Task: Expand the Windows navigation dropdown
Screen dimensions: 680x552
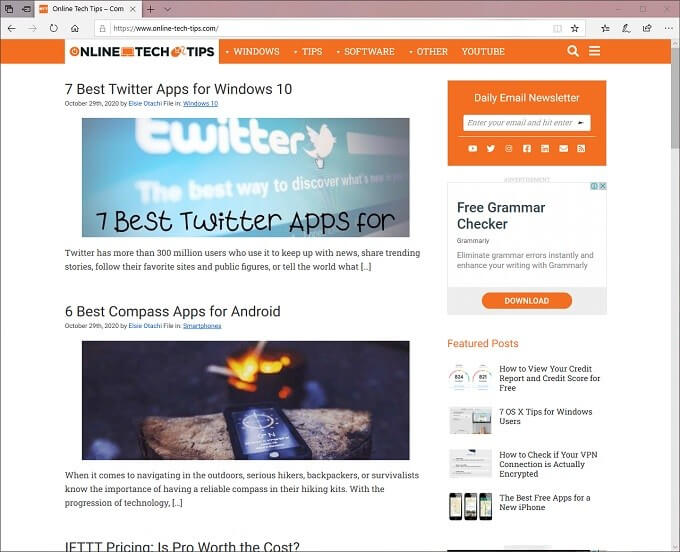Action: click(x=253, y=52)
